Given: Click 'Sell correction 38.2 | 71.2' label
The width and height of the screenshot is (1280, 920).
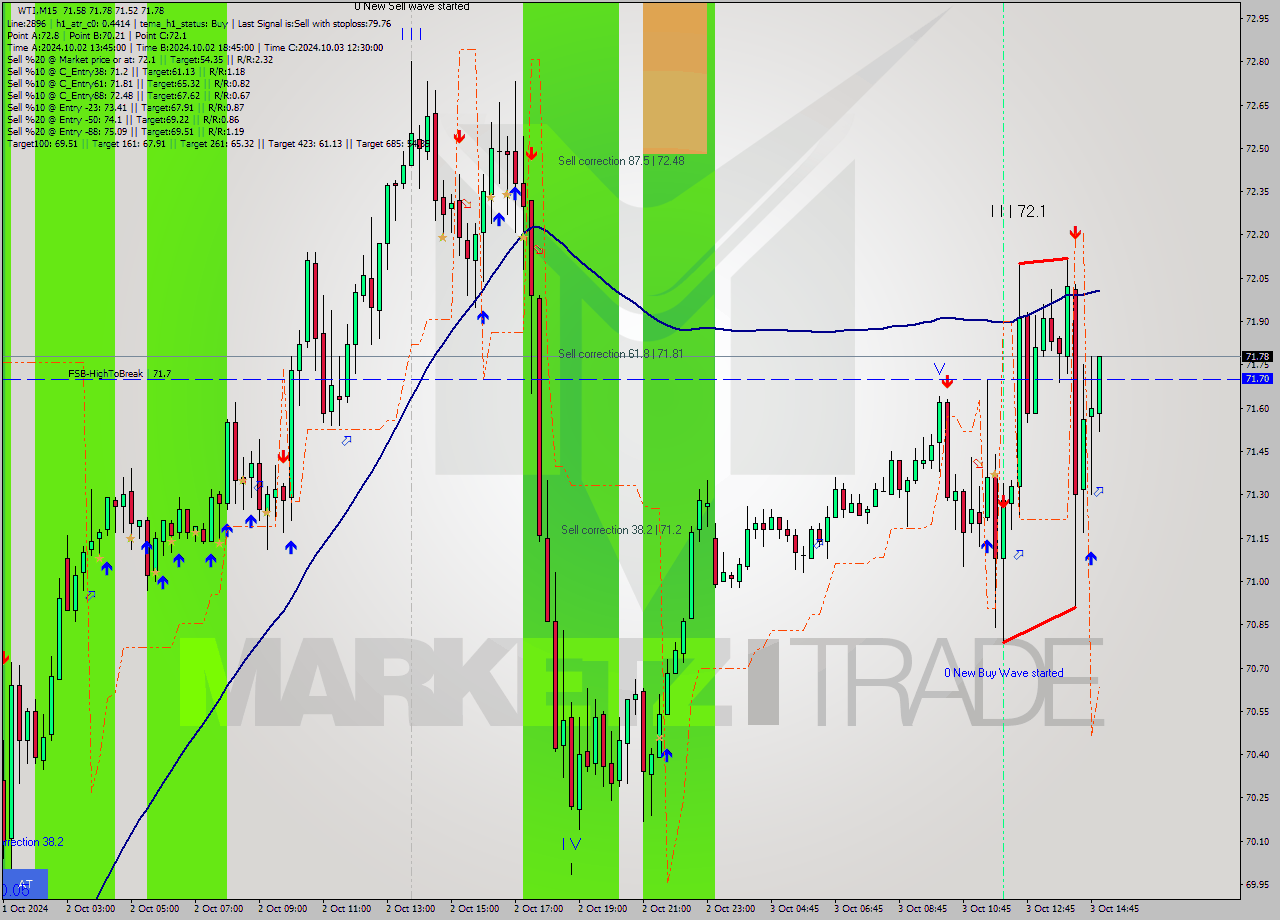Looking at the screenshot, I should tap(620, 530).
